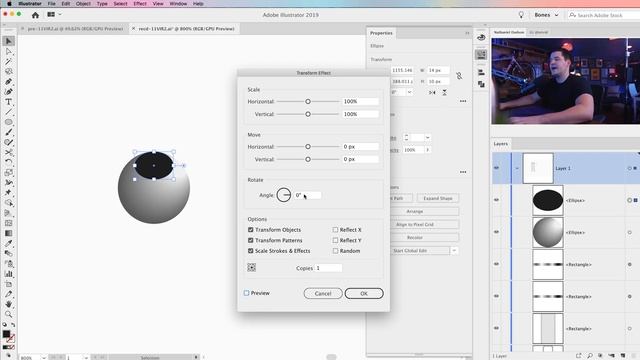Click the Recolor button
Image resolution: width=640 pixels, height=360 pixels.
click(x=415, y=238)
